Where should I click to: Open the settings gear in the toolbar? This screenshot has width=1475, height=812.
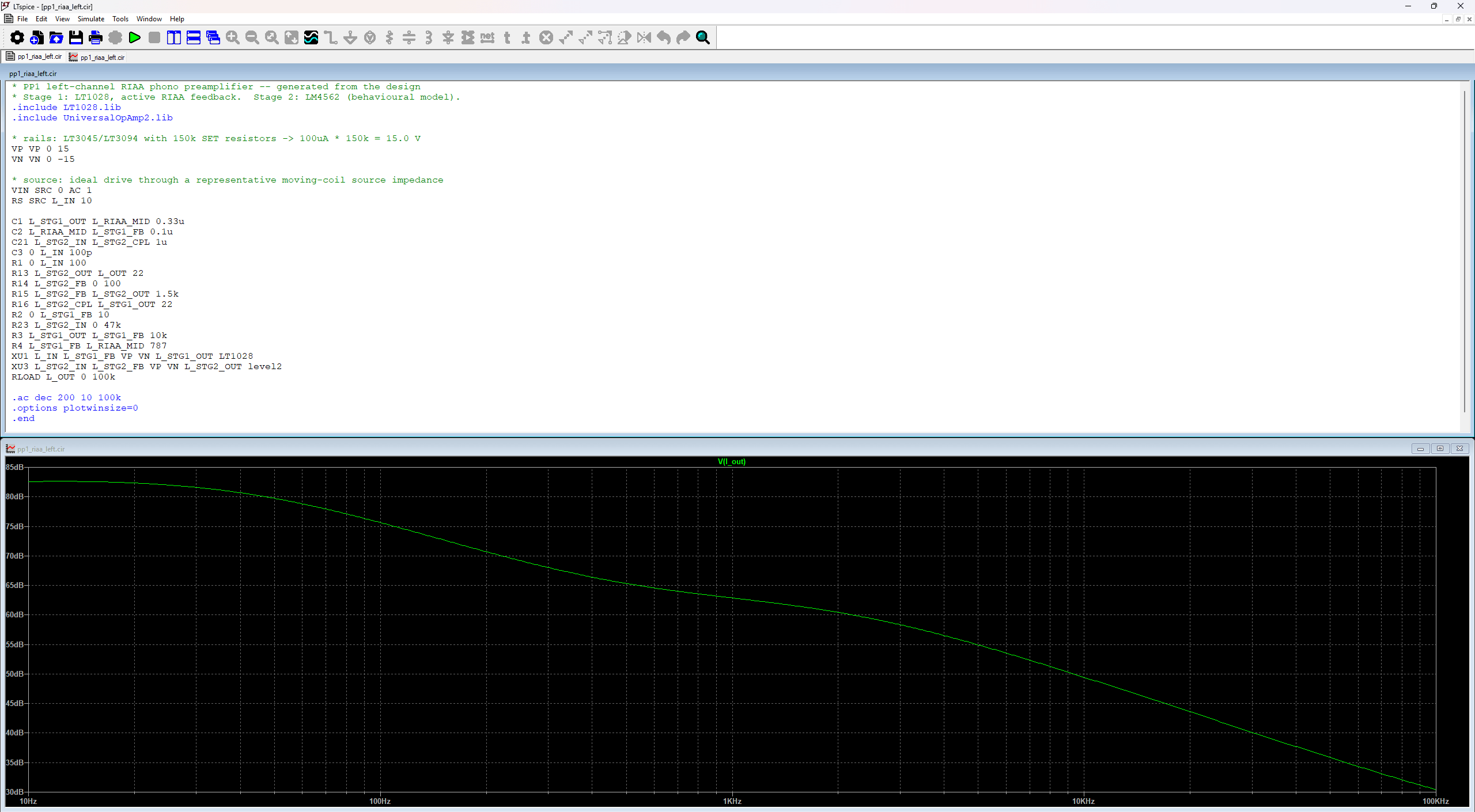[17, 38]
